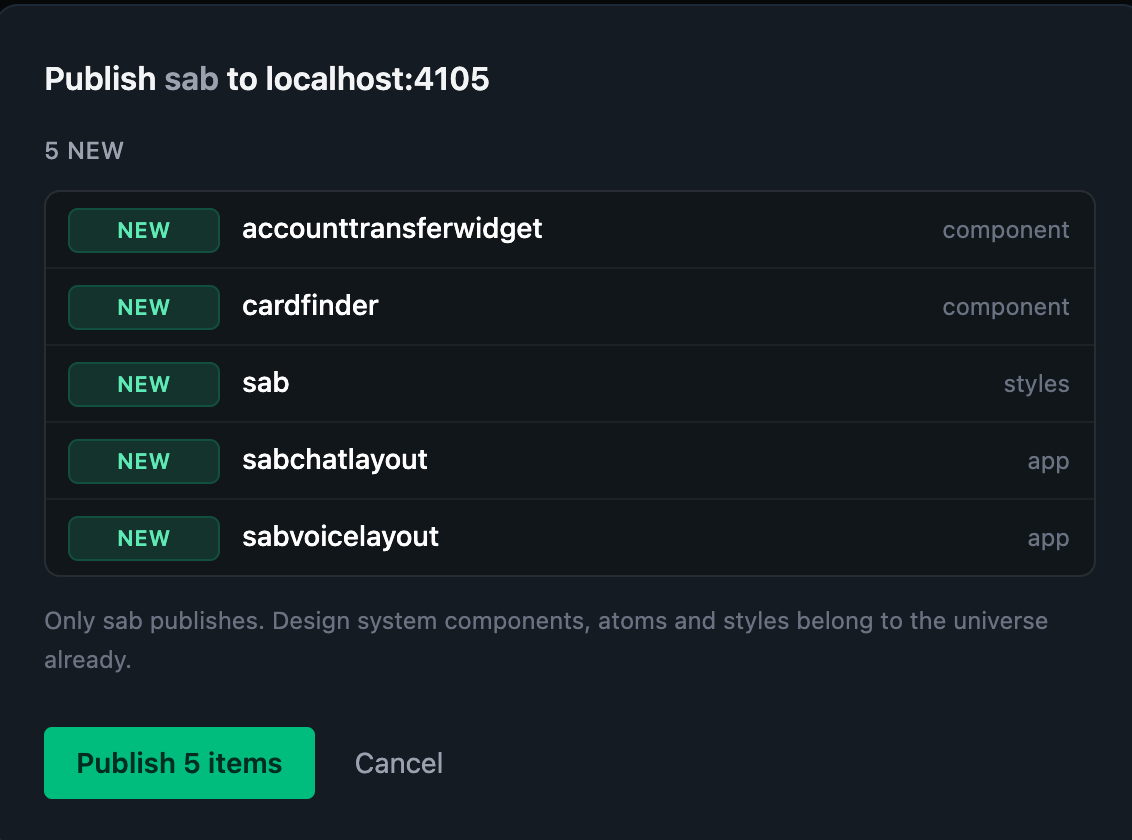
Task: Click the Publish sab to localhost:4105 title
Action: 266,79
